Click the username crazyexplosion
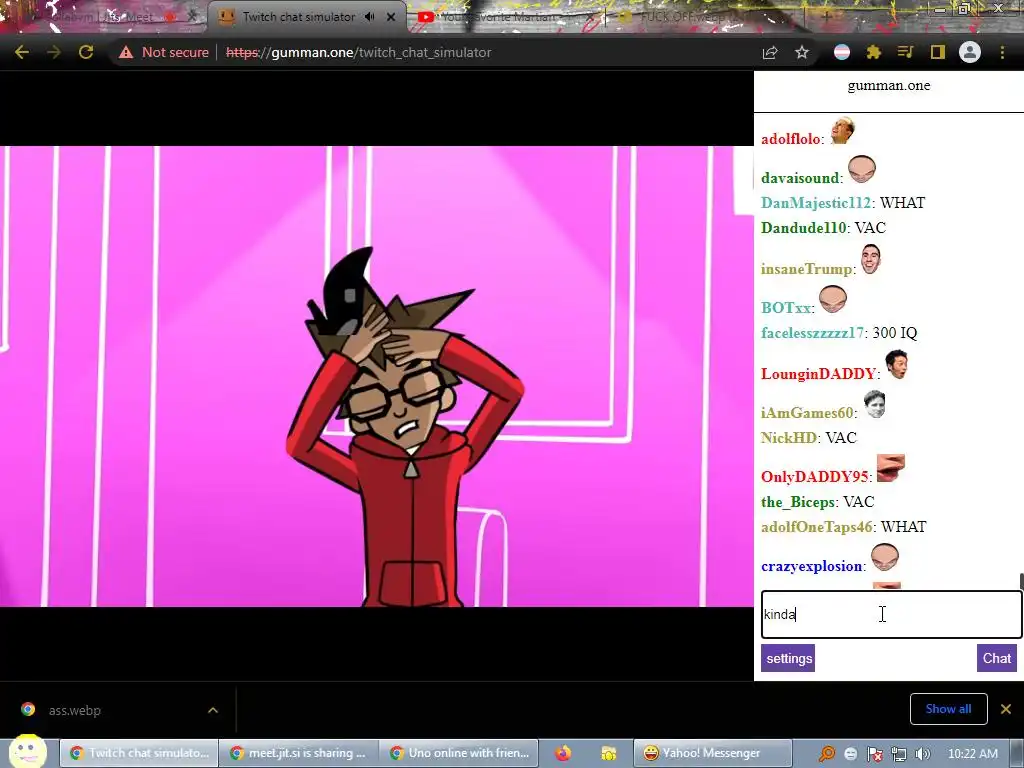The width and height of the screenshot is (1024, 768). pos(812,566)
